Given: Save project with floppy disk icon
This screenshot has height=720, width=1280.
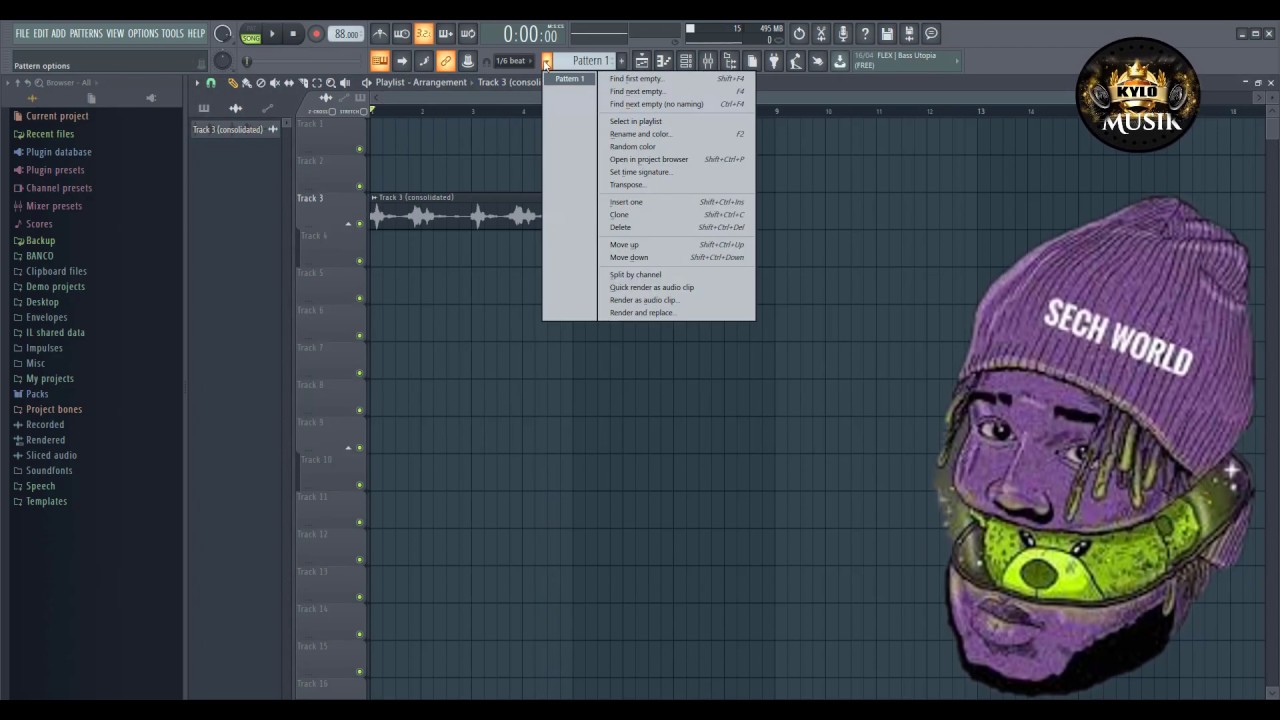Looking at the screenshot, I should click(887, 34).
